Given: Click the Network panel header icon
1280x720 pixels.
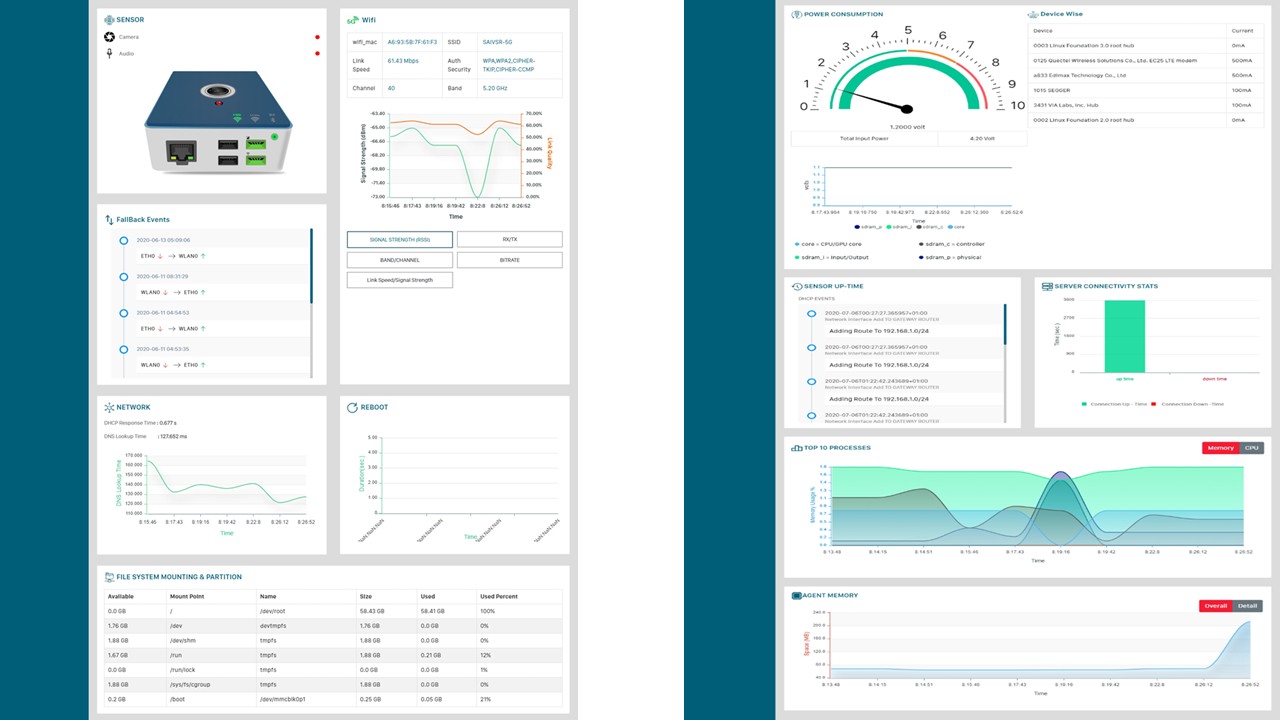Looking at the screenshot, I should click(x=109, y=407).
